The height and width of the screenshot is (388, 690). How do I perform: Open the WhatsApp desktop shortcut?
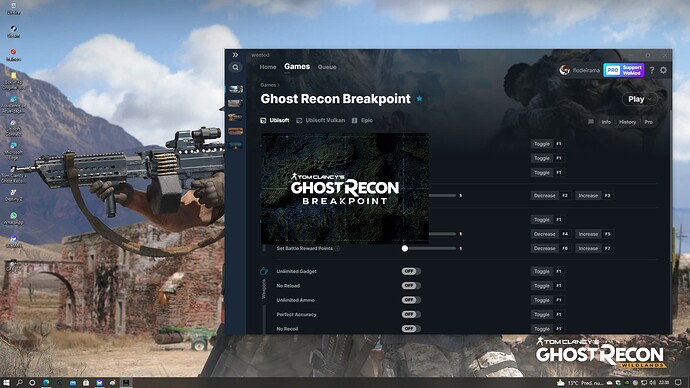[14, 218]
